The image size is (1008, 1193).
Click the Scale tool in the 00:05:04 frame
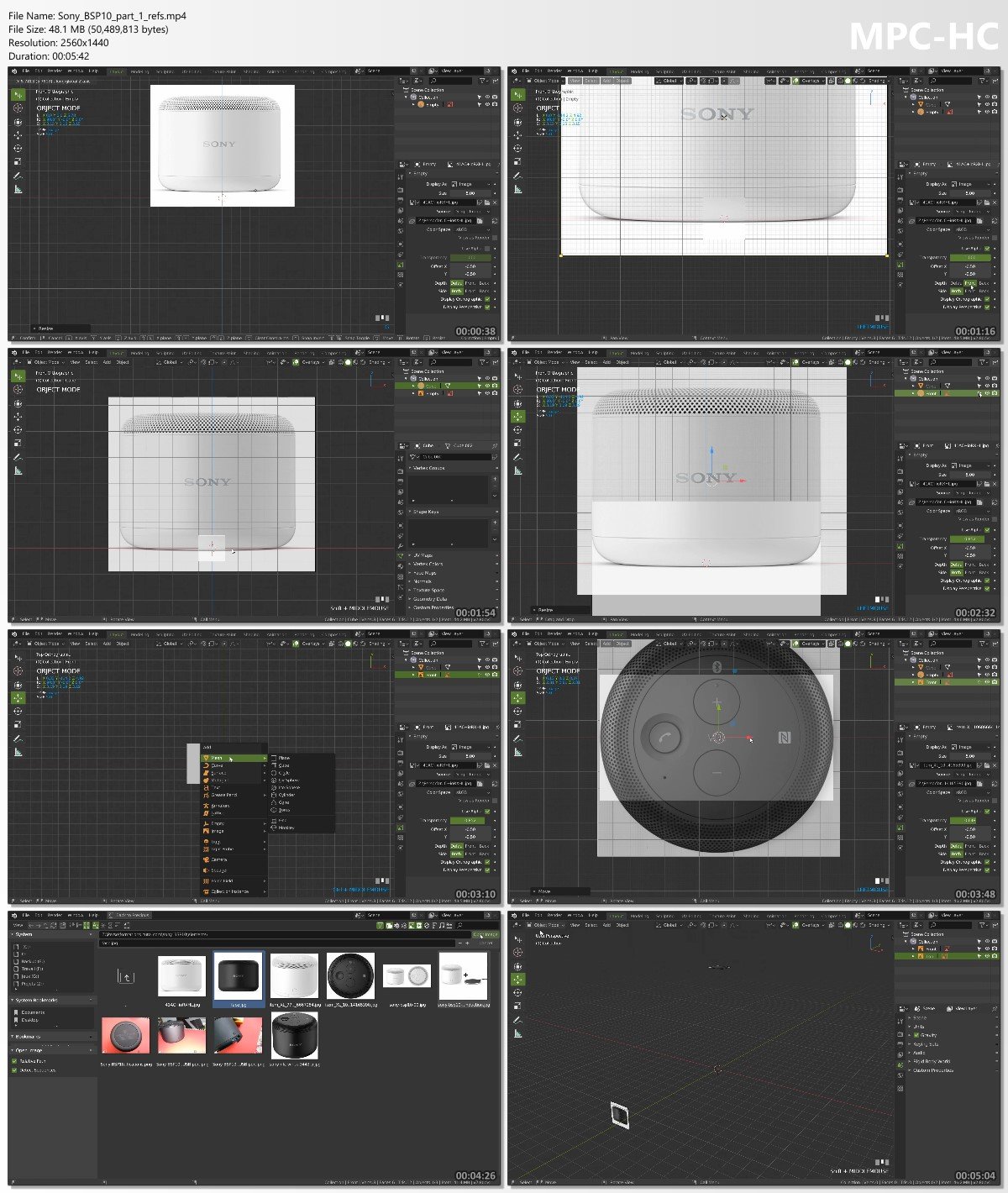click(x=518, y=1006)
